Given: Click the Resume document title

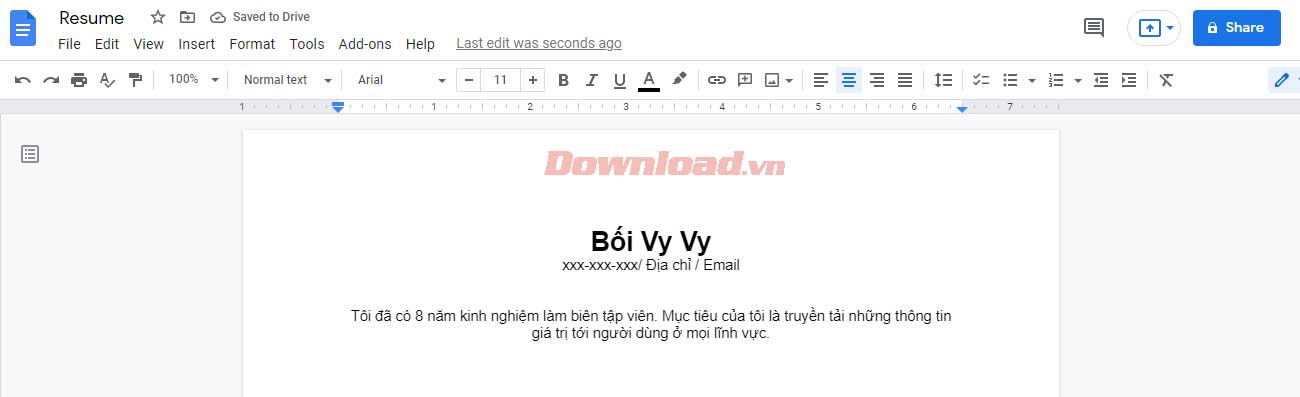Looking at the screenshot, I should pyautogui.click(x=92, y=18).
